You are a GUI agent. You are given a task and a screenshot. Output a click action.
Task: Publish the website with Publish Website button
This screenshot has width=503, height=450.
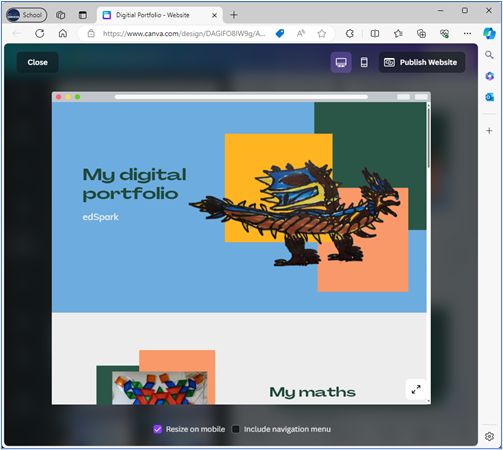pyautogui.click(x=422, y=62)
